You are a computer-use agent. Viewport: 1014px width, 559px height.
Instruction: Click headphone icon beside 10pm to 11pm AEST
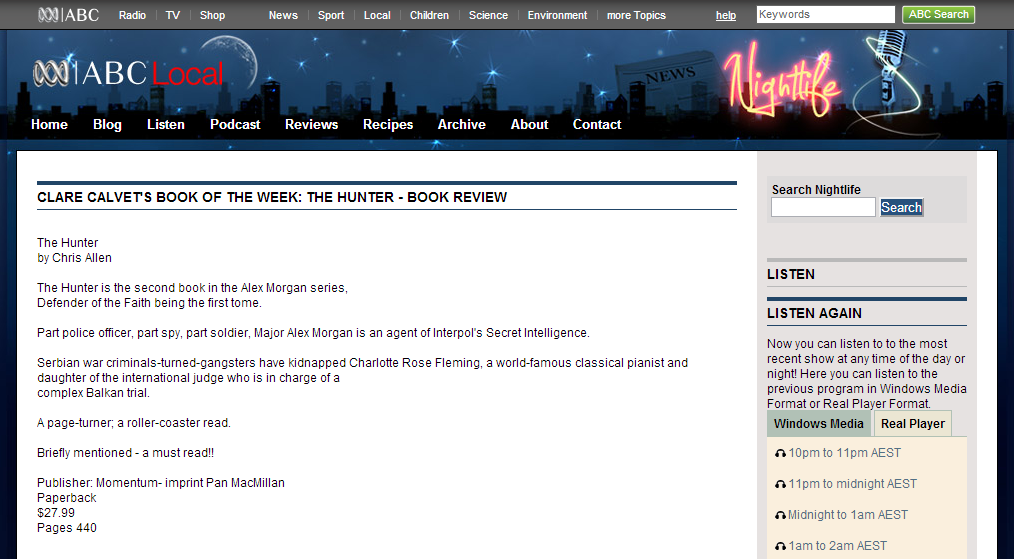coord(780,454)
